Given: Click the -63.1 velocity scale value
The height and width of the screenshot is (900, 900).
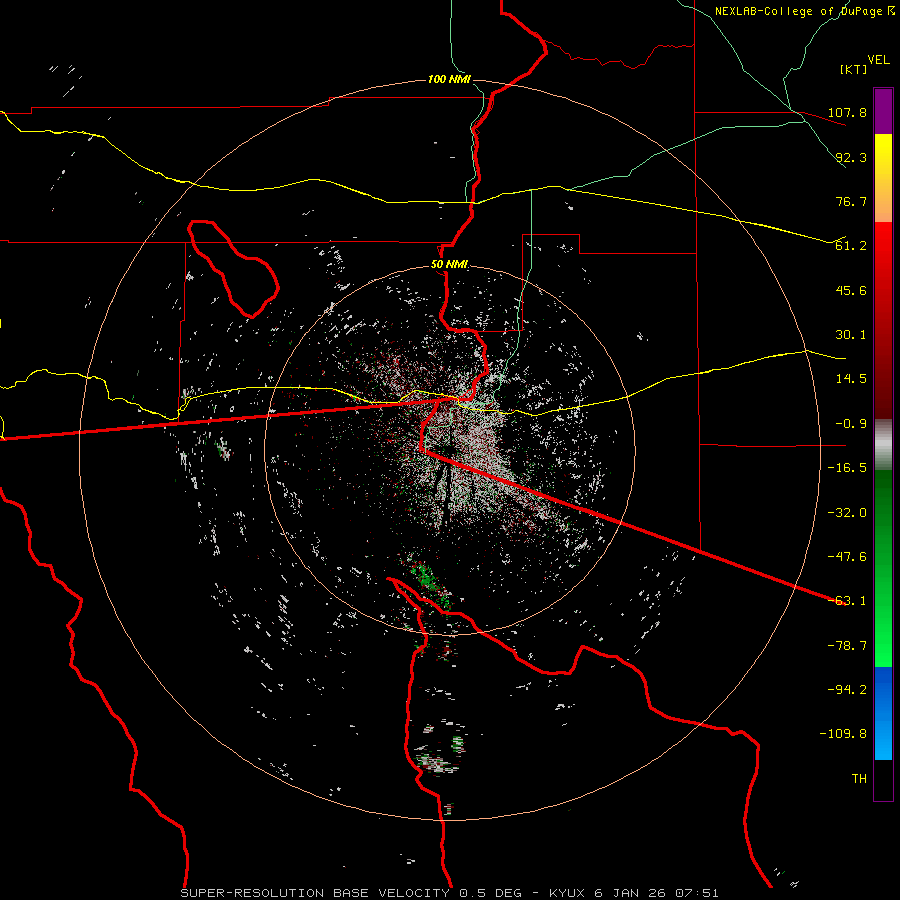Looking at the screenshot, I should (x=847, y=601).
